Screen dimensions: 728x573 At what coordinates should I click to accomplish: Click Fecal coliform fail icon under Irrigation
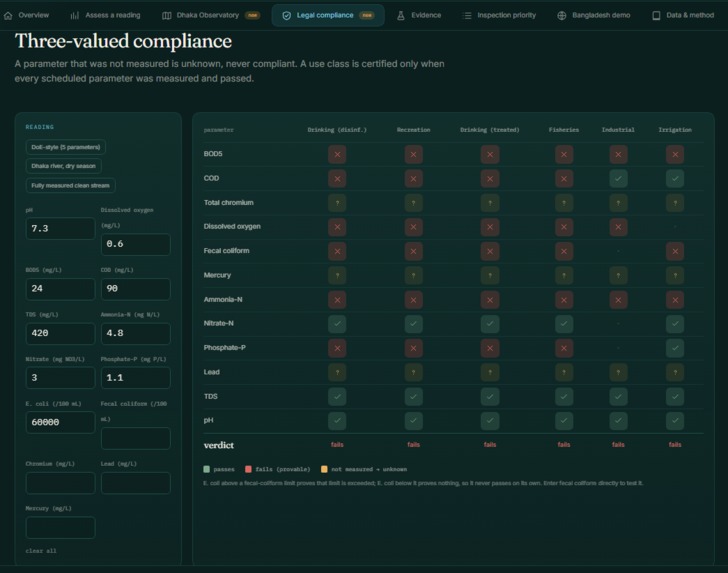(x=675, y=251)
